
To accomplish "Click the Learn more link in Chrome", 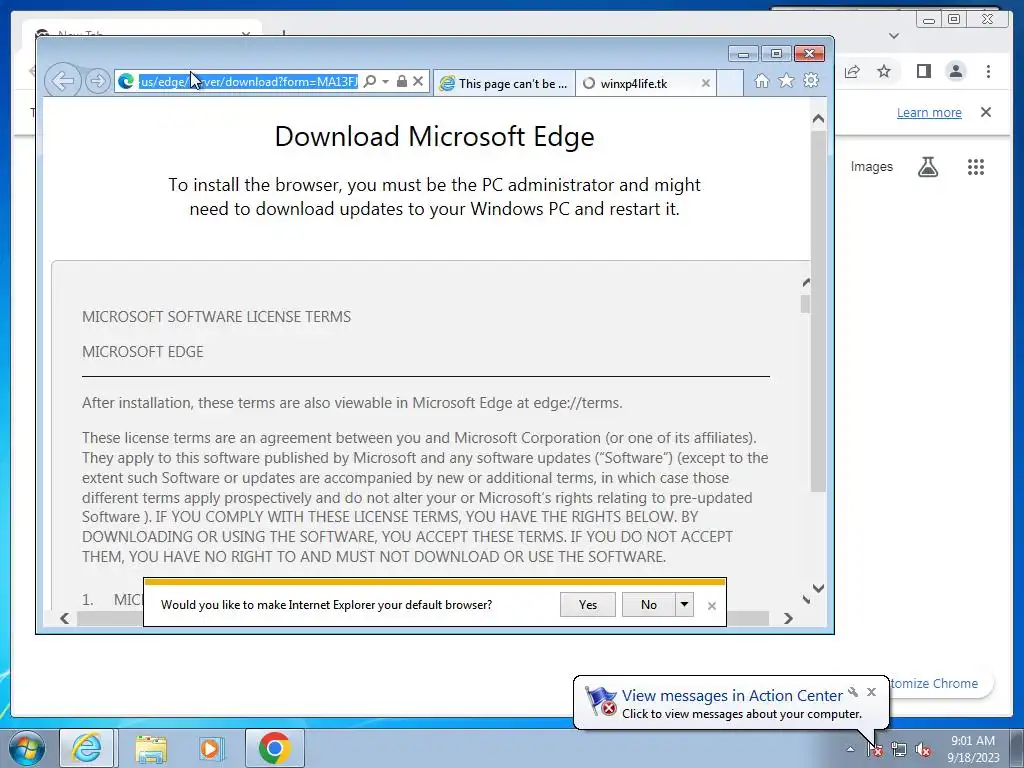I will coord(929,112).
